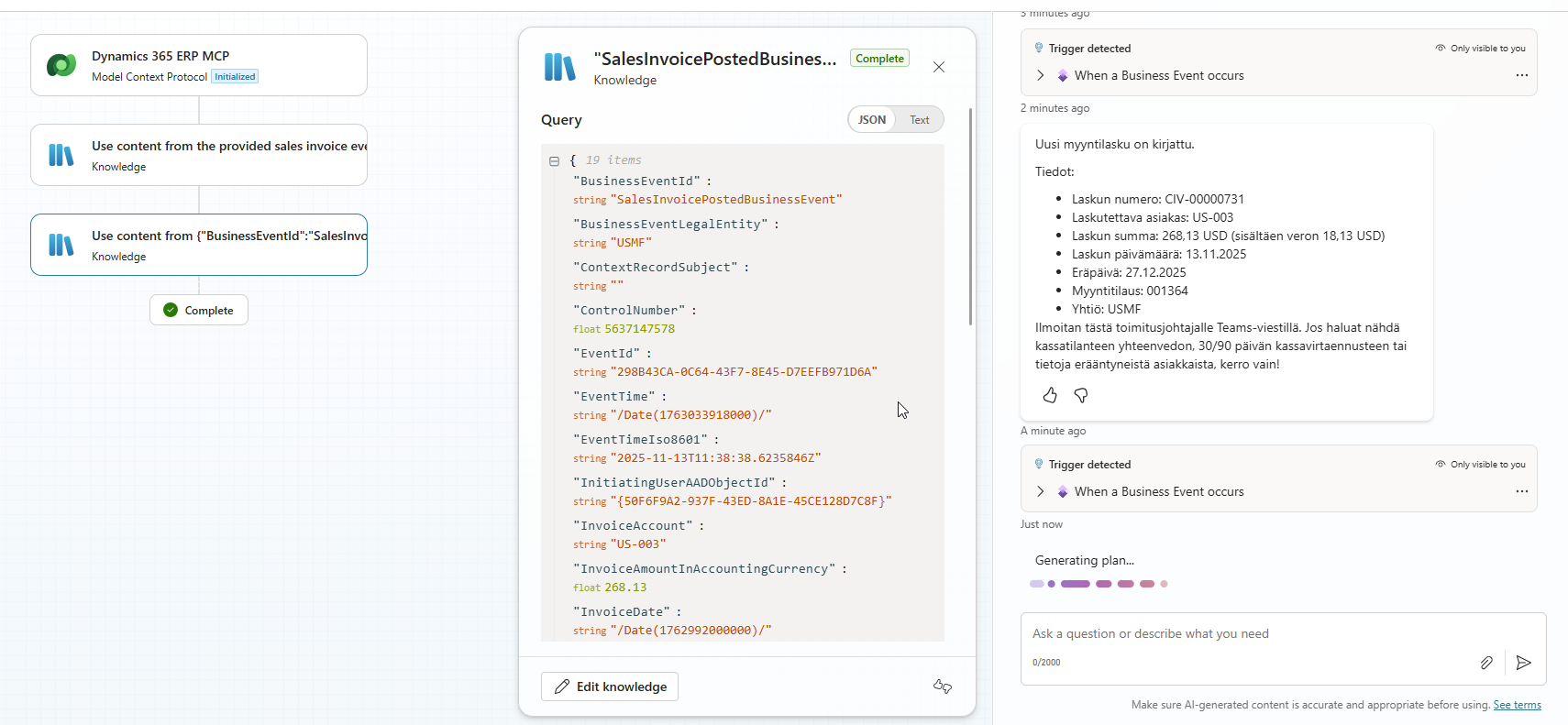Click the attach file paperclip icon

point(1486,663)
